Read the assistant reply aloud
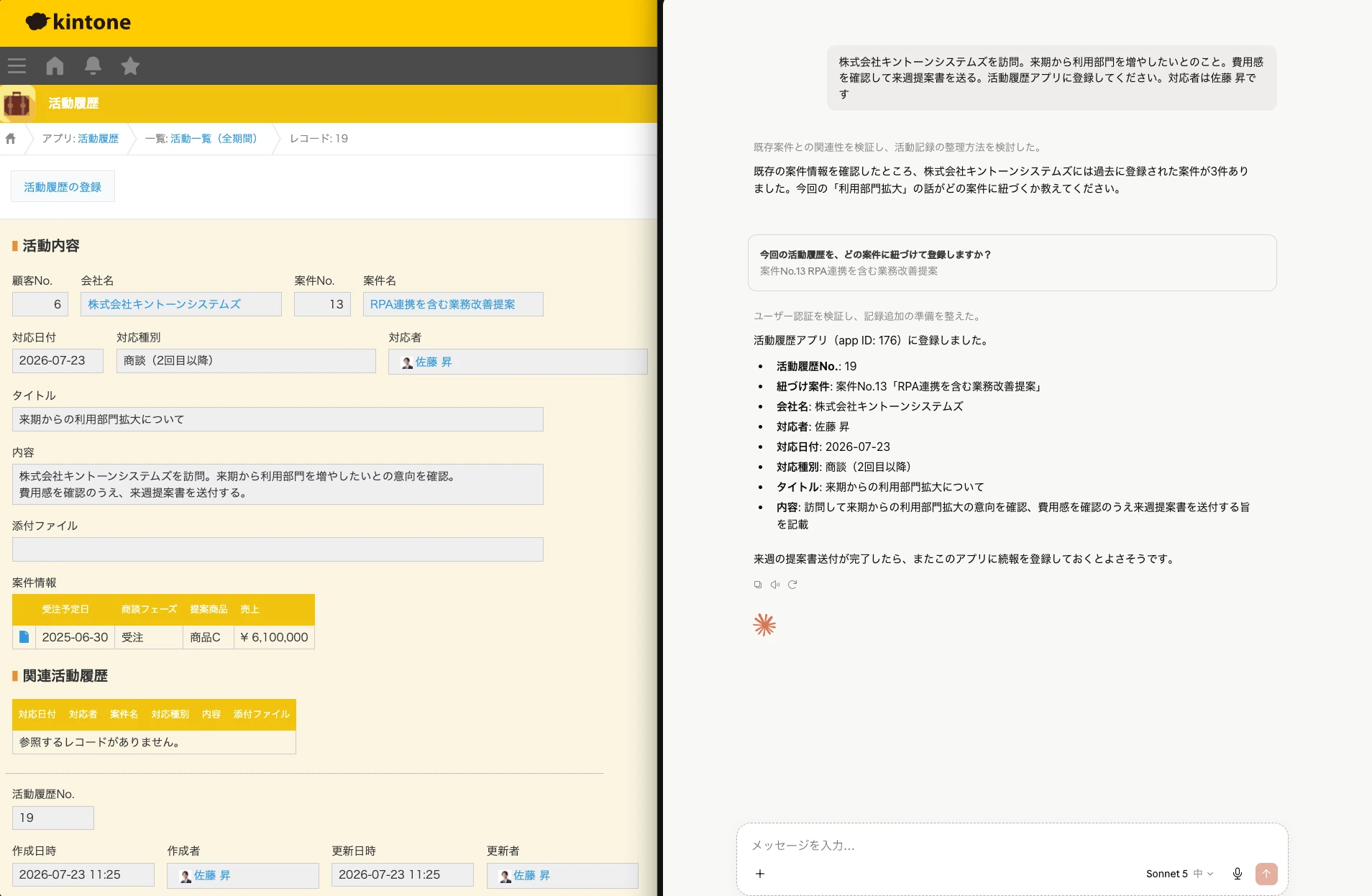This screenshot has height=896, width=1372. click(775, 585)
